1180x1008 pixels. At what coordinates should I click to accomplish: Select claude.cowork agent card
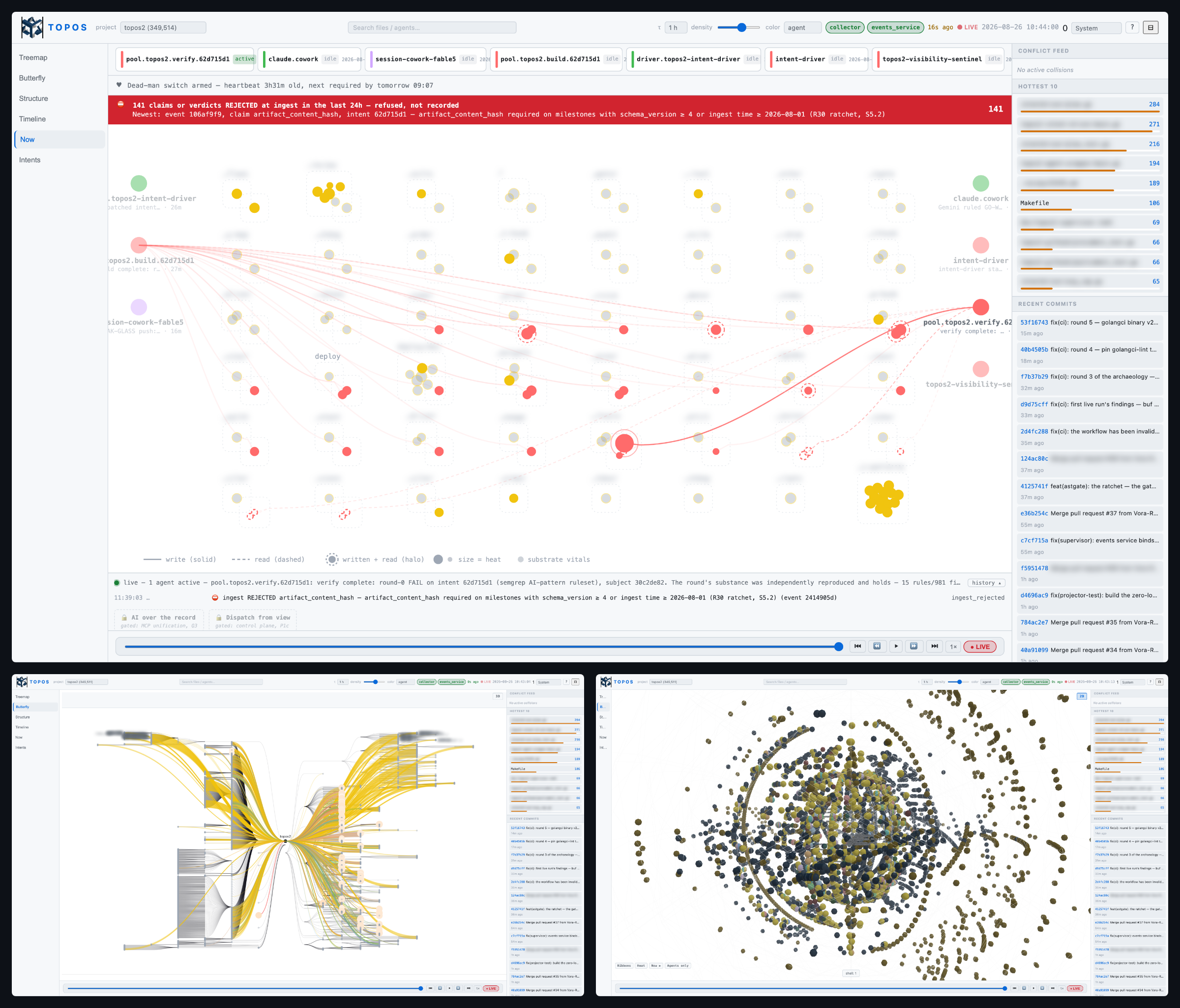tap(310, 59)
